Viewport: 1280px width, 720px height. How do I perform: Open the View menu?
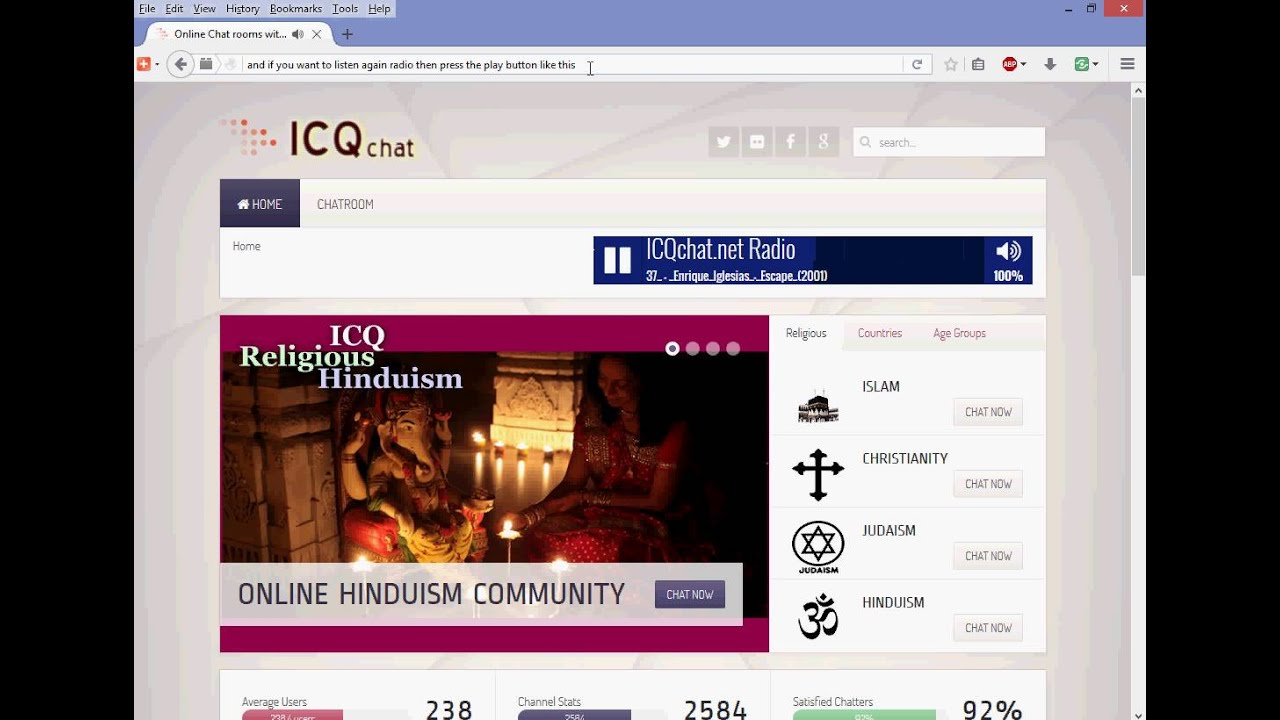(204, 9)
